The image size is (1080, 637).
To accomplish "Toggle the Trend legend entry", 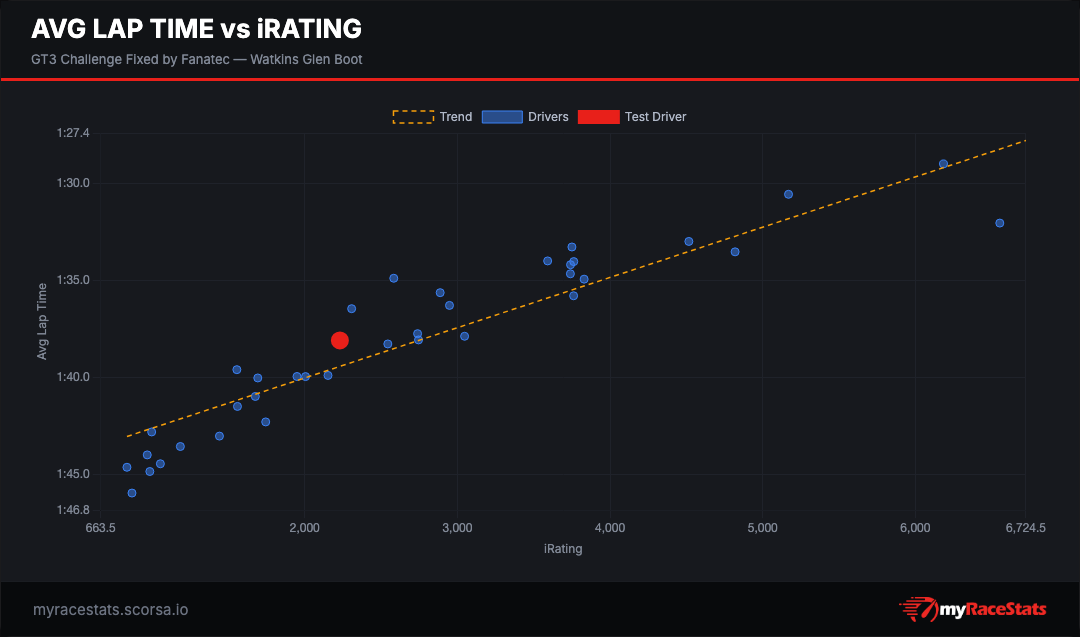I will coord(433,117).
